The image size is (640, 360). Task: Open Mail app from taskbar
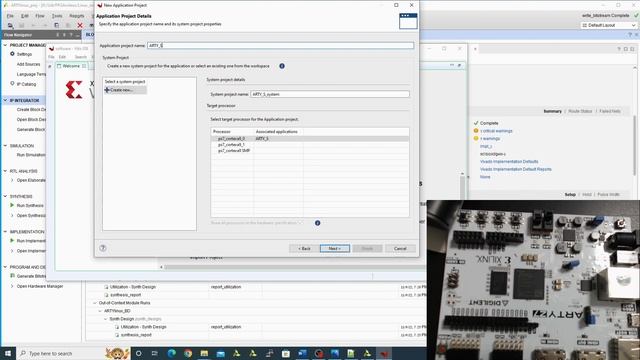[x=220, y=353]
